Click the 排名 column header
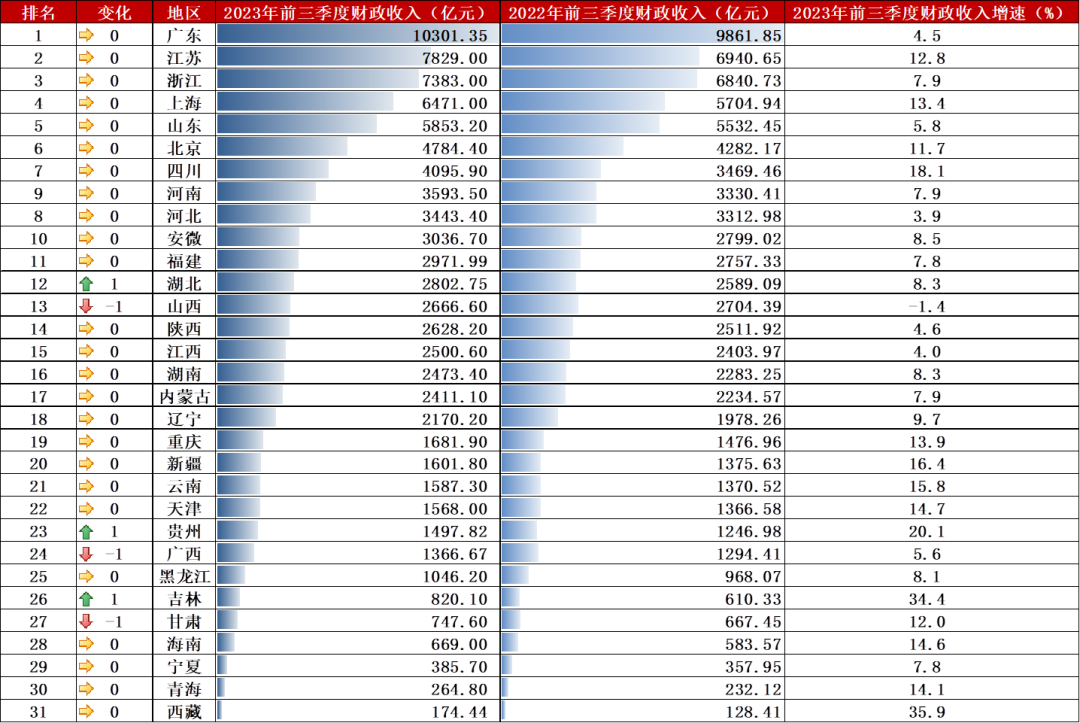This screenshot has width=1080, height=723. tap(39, 12)
